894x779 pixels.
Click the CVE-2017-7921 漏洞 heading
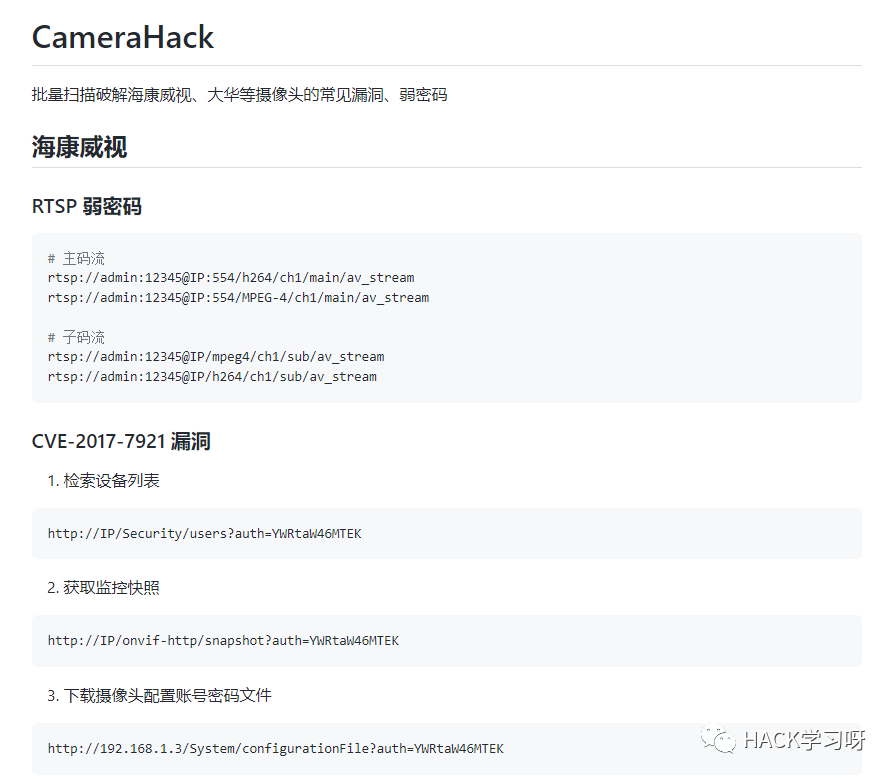click(121, 441)
